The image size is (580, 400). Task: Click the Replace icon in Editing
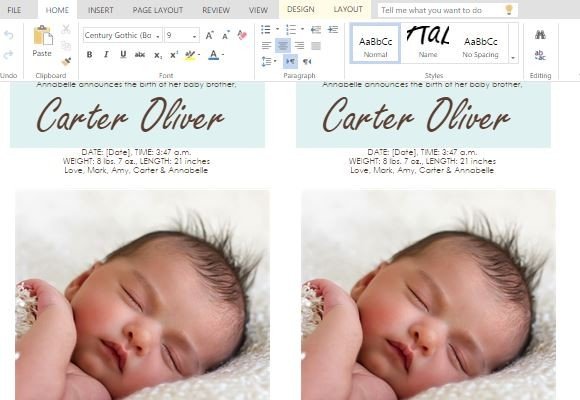[540, 56]
